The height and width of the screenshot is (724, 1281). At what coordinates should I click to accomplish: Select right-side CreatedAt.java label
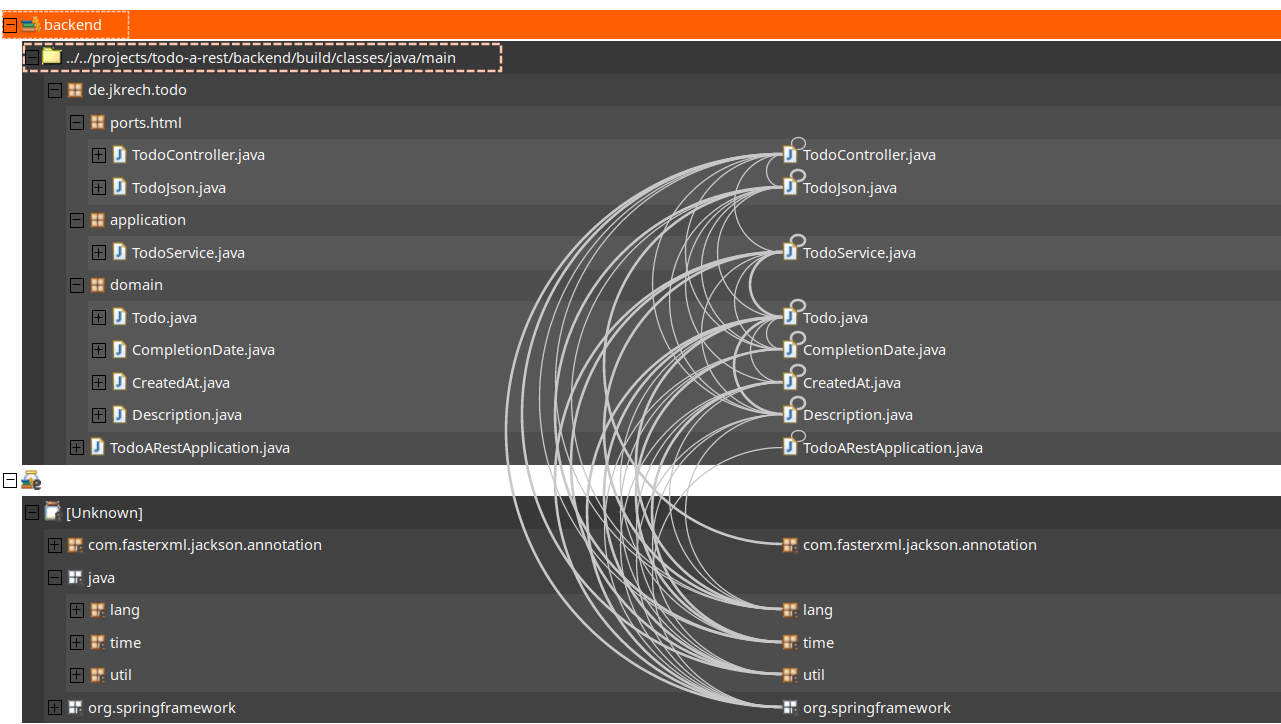[852, 383]
